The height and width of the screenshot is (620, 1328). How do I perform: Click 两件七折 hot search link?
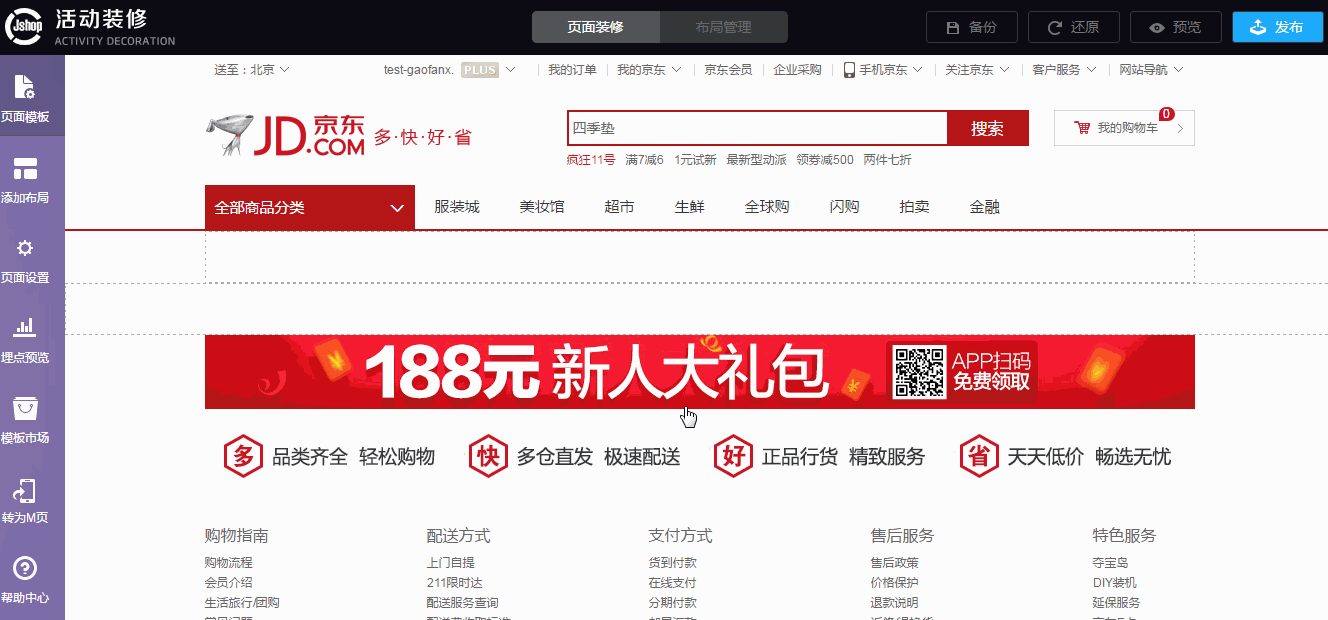[887, 160]
